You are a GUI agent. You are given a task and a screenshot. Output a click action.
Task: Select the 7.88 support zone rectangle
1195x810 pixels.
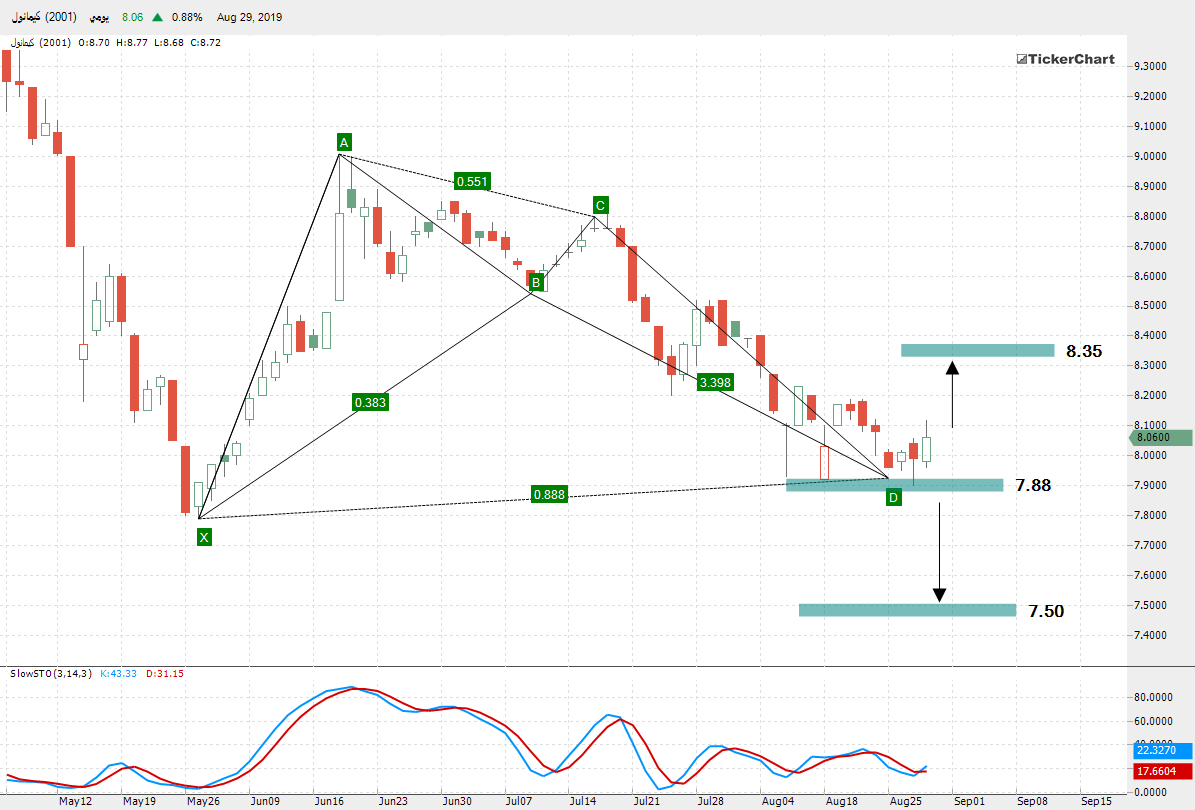(x=894, y=485)
